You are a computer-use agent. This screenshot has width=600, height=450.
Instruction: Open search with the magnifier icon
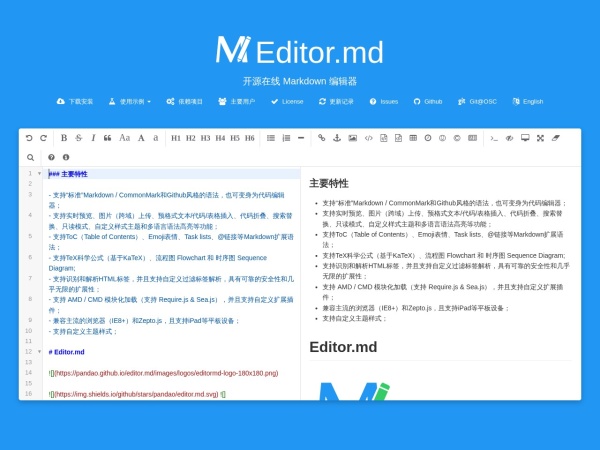click(31, 157)
